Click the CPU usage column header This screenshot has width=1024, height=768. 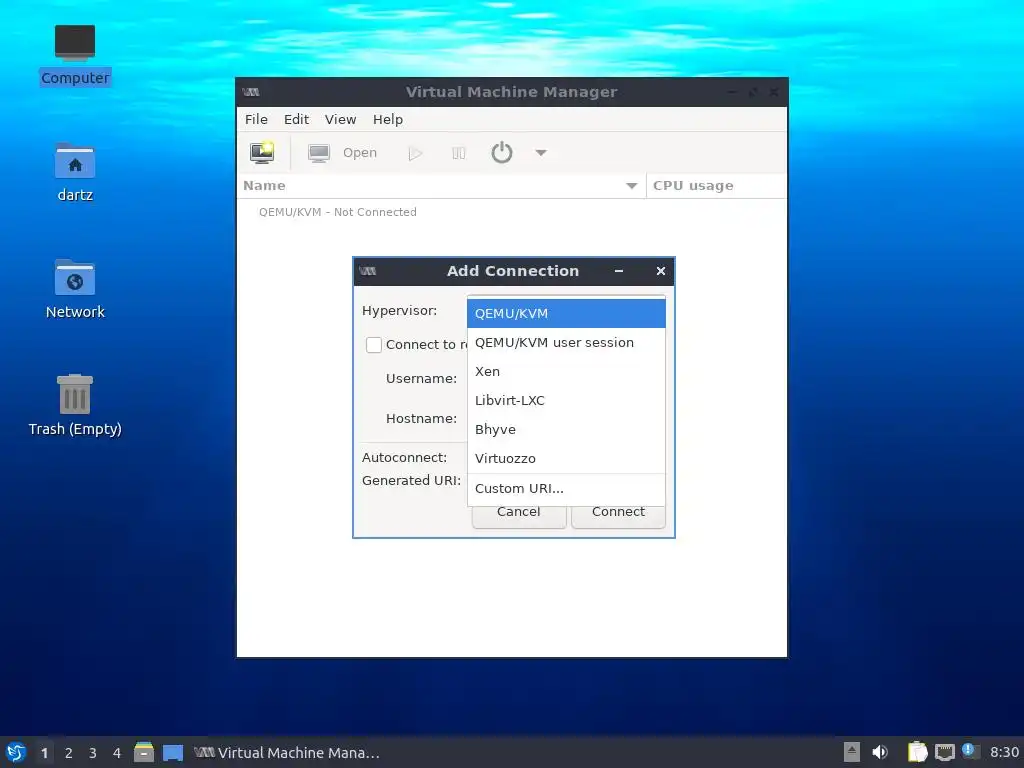pos(716,185)
